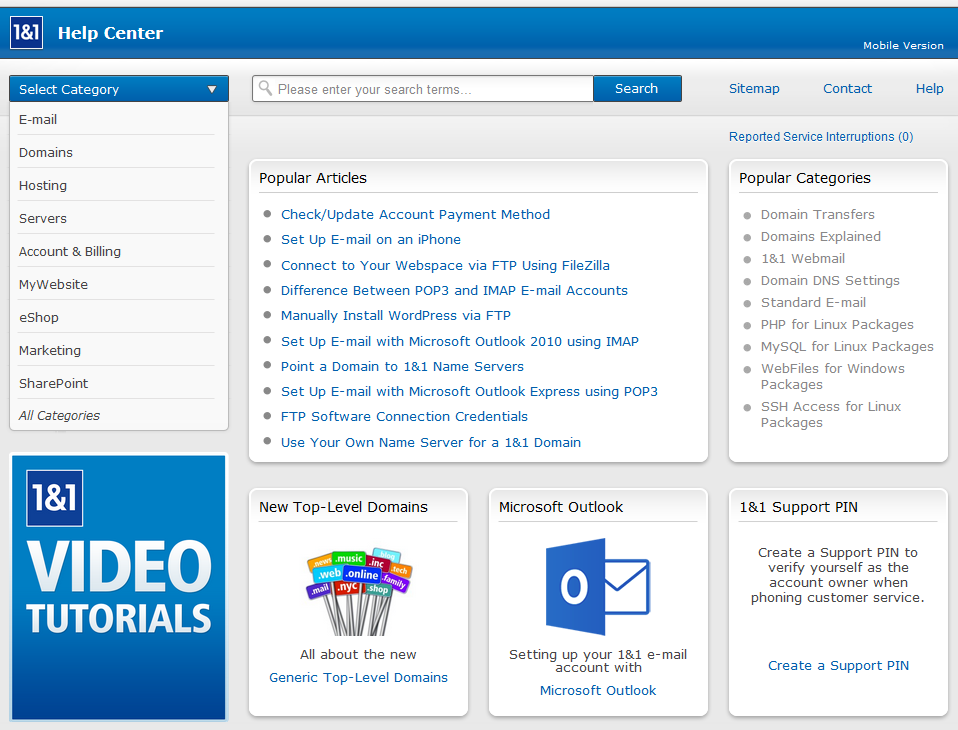Open Use Your Own Name Server article

[x=431, y=442]
